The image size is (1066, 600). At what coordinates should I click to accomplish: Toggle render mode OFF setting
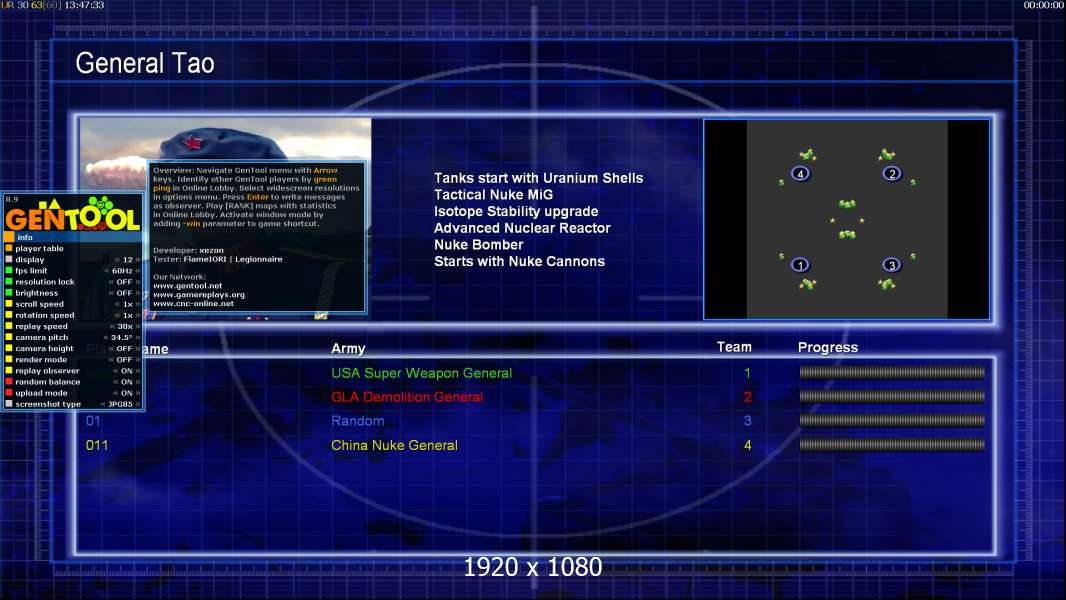[x=124, y=359]
